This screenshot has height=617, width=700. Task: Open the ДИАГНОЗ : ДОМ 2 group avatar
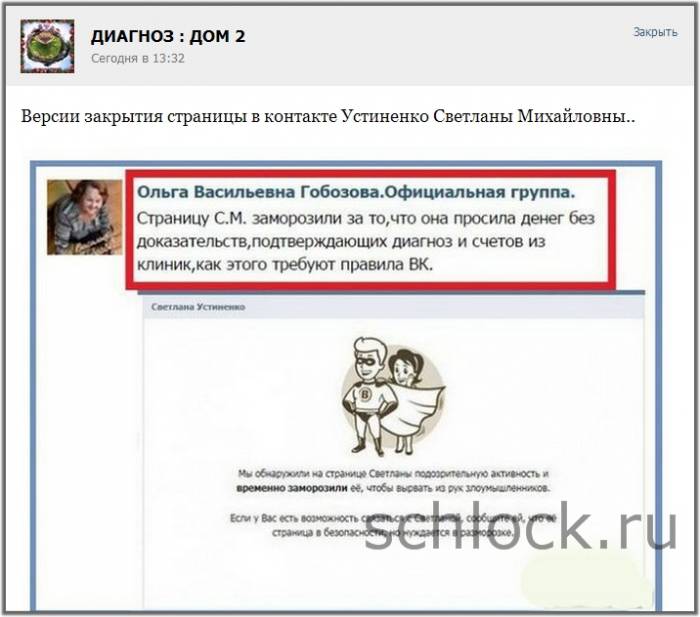click(47, 46)
